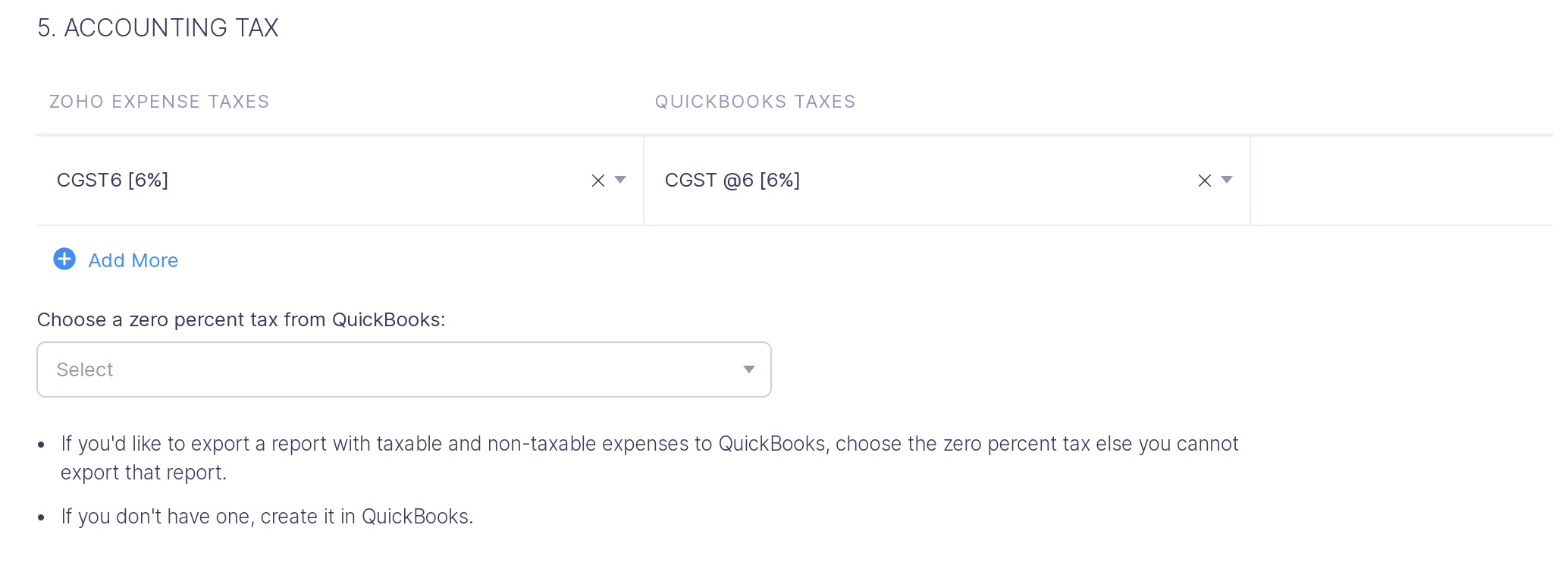
Task: Expand the zero percent tax Select dropdown
Action: [x=748, y=369]
